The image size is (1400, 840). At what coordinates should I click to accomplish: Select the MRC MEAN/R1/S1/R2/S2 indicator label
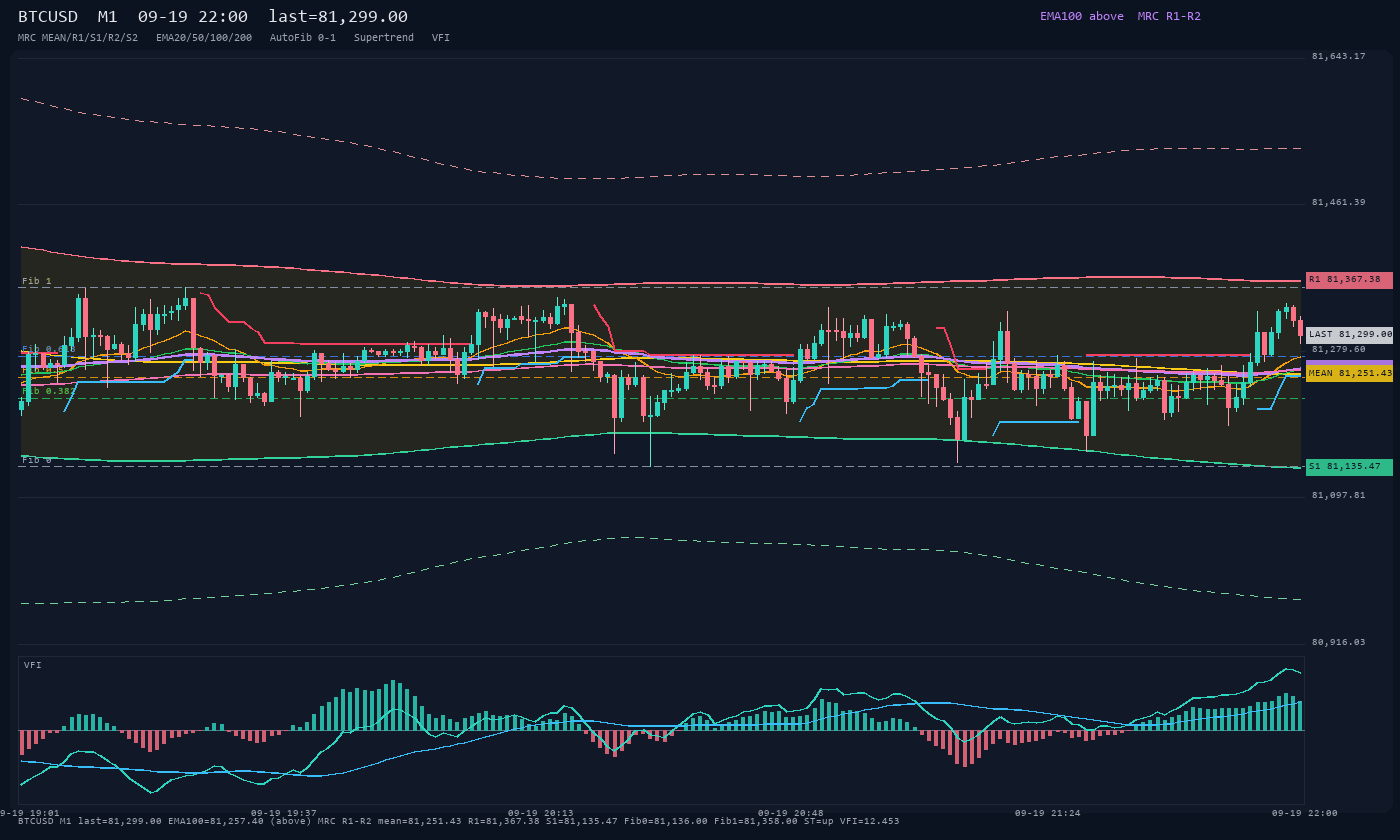pos(78,37)
